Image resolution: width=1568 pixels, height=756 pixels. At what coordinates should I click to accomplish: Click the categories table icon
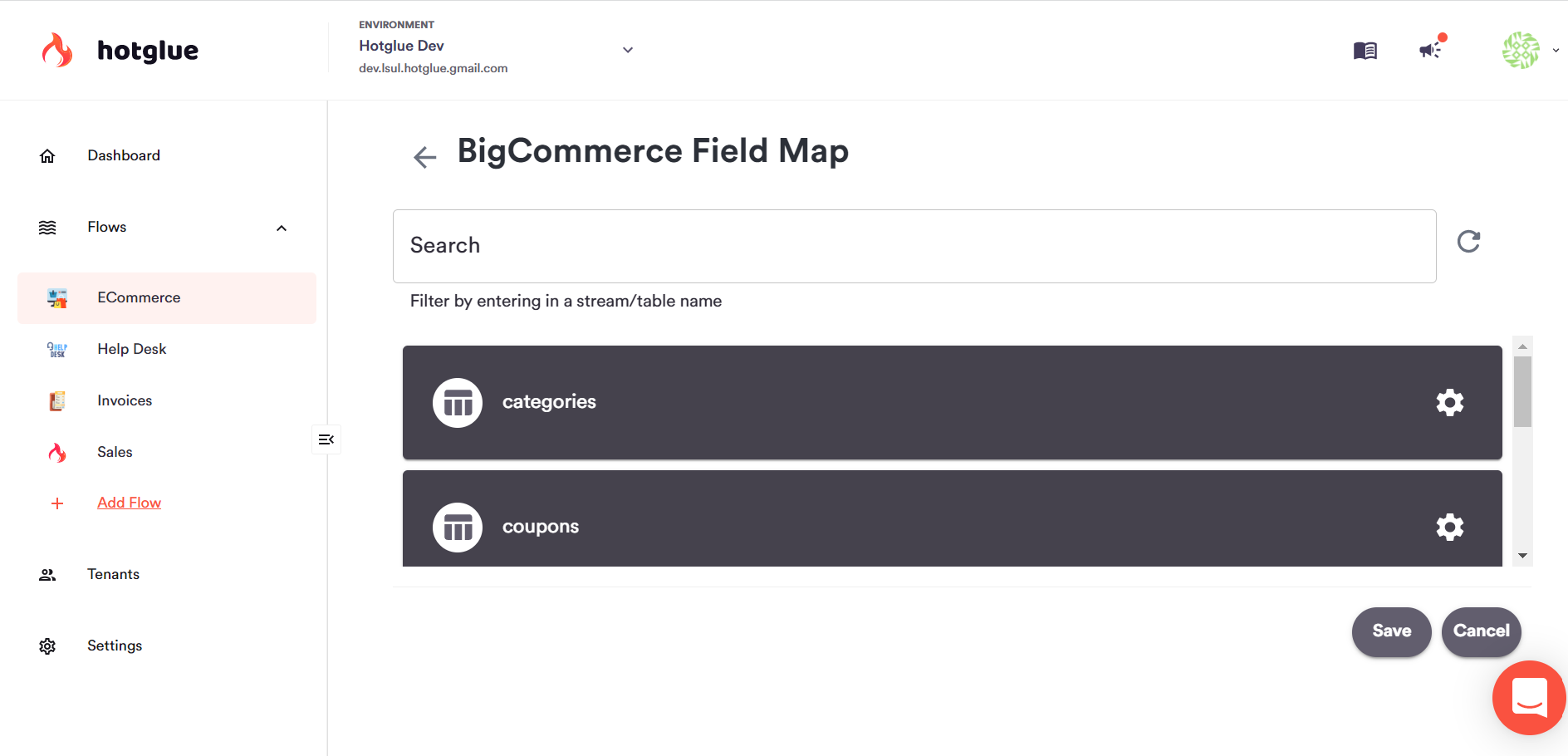point(458,403)
